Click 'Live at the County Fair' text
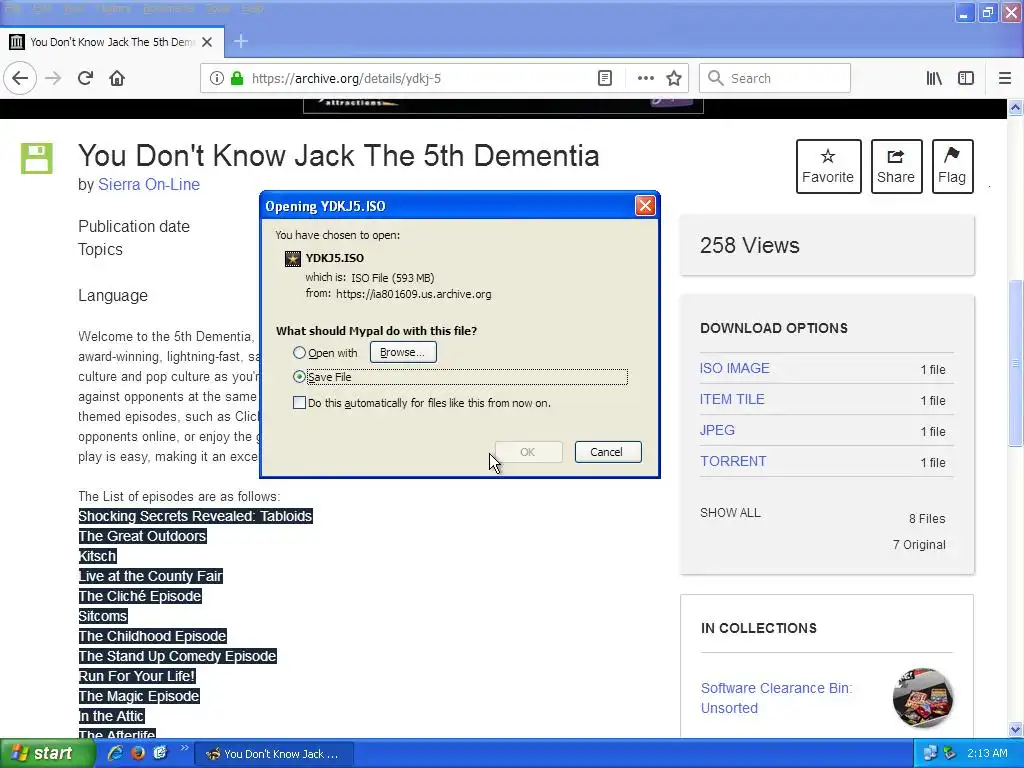 (151, 576)
